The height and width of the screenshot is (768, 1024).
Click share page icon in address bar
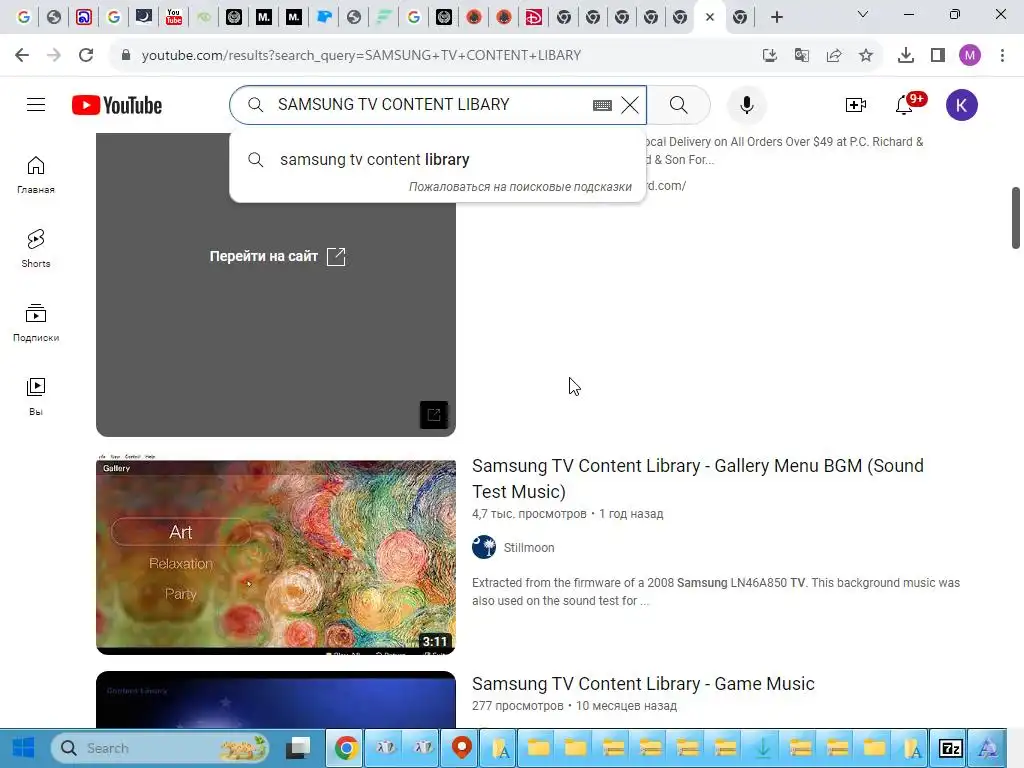pos(834,55)
